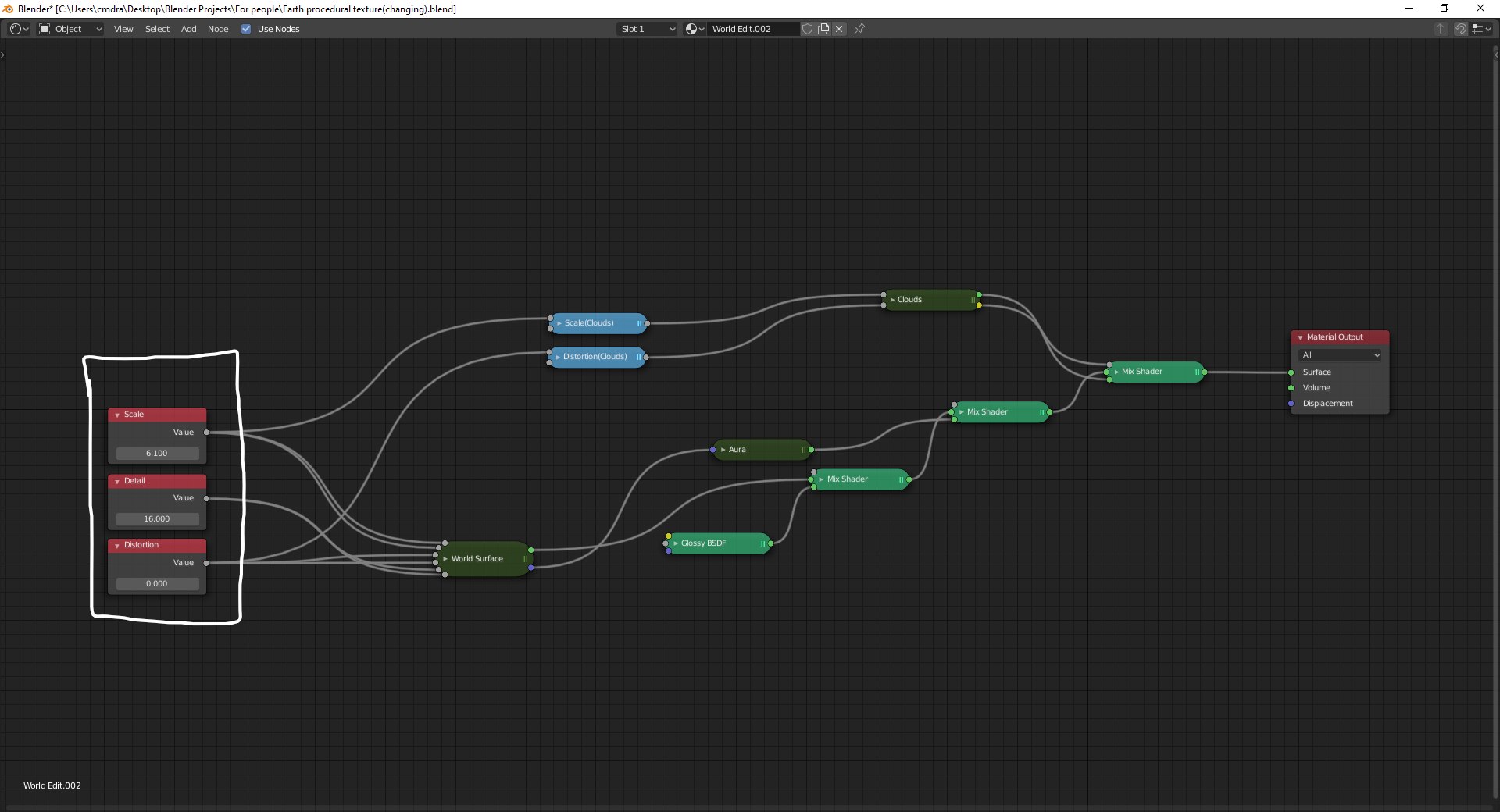Toggle fake user shield for World Edit.002
The width and height of the screenshot is (1500, 812).
[808, 29]
